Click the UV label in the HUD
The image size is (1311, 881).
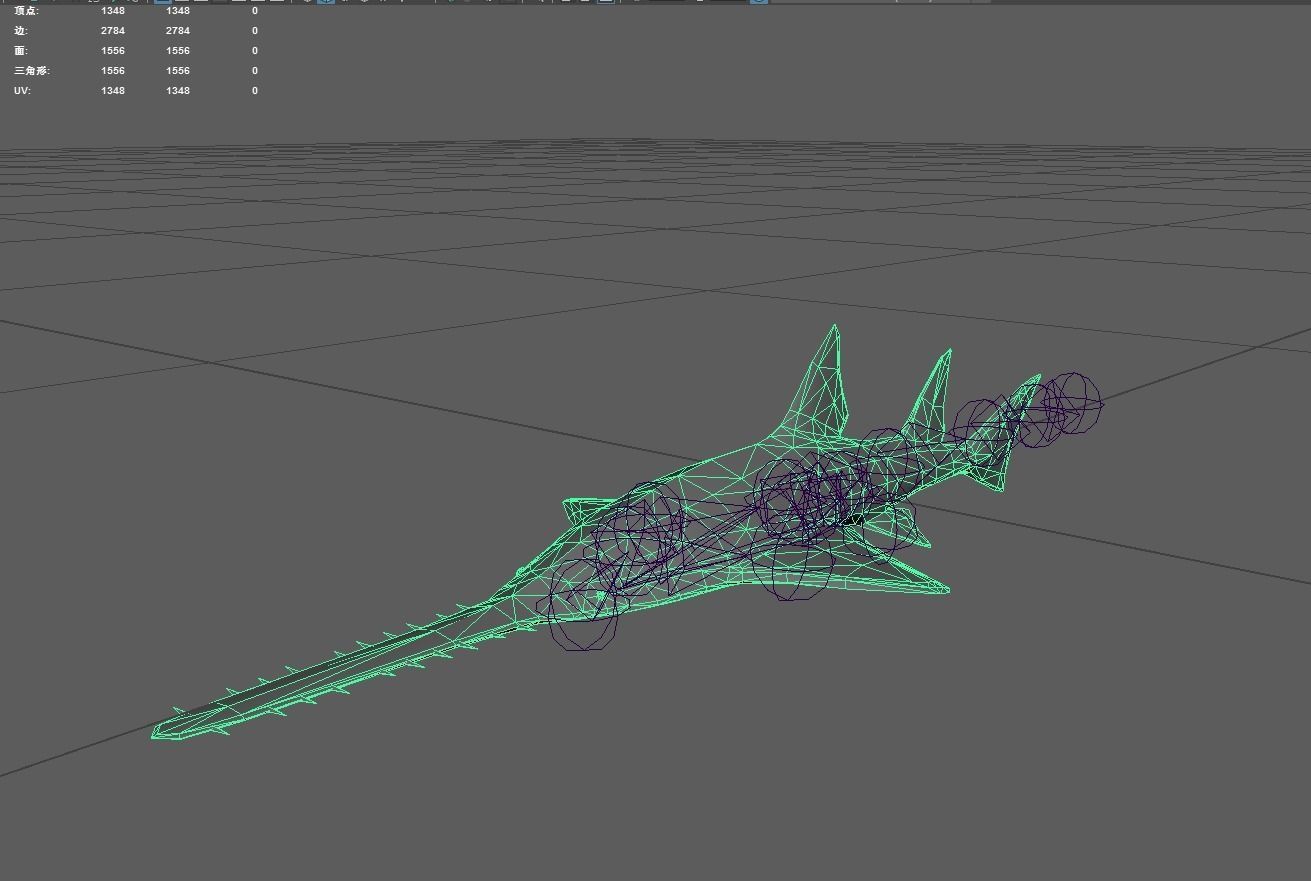21,90
